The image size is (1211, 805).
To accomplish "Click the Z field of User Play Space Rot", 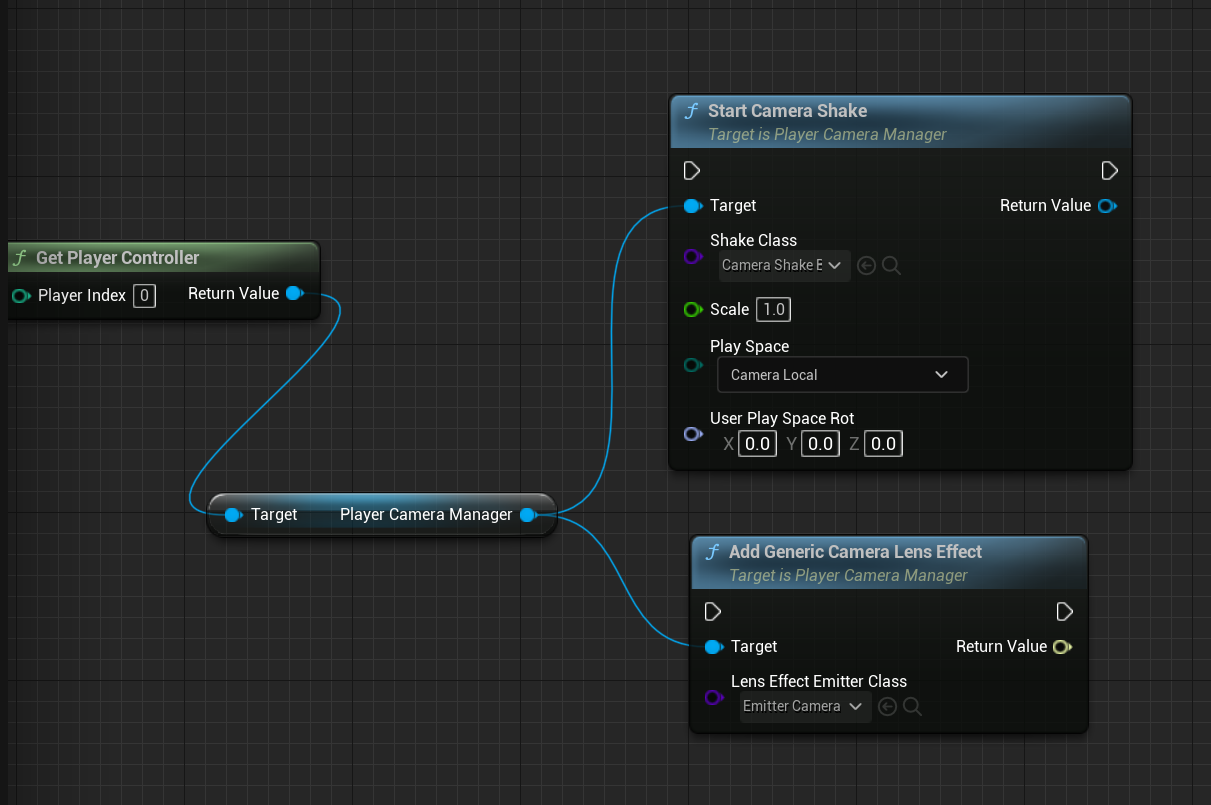I will coord(883,444).
